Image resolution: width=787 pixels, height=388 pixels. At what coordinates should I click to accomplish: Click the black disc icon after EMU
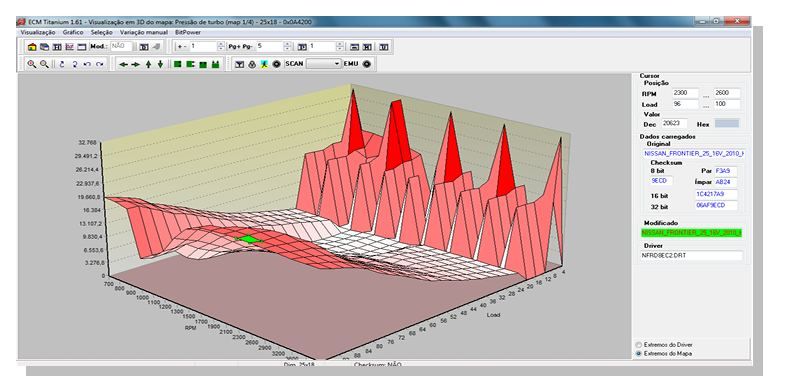[366, 64]
